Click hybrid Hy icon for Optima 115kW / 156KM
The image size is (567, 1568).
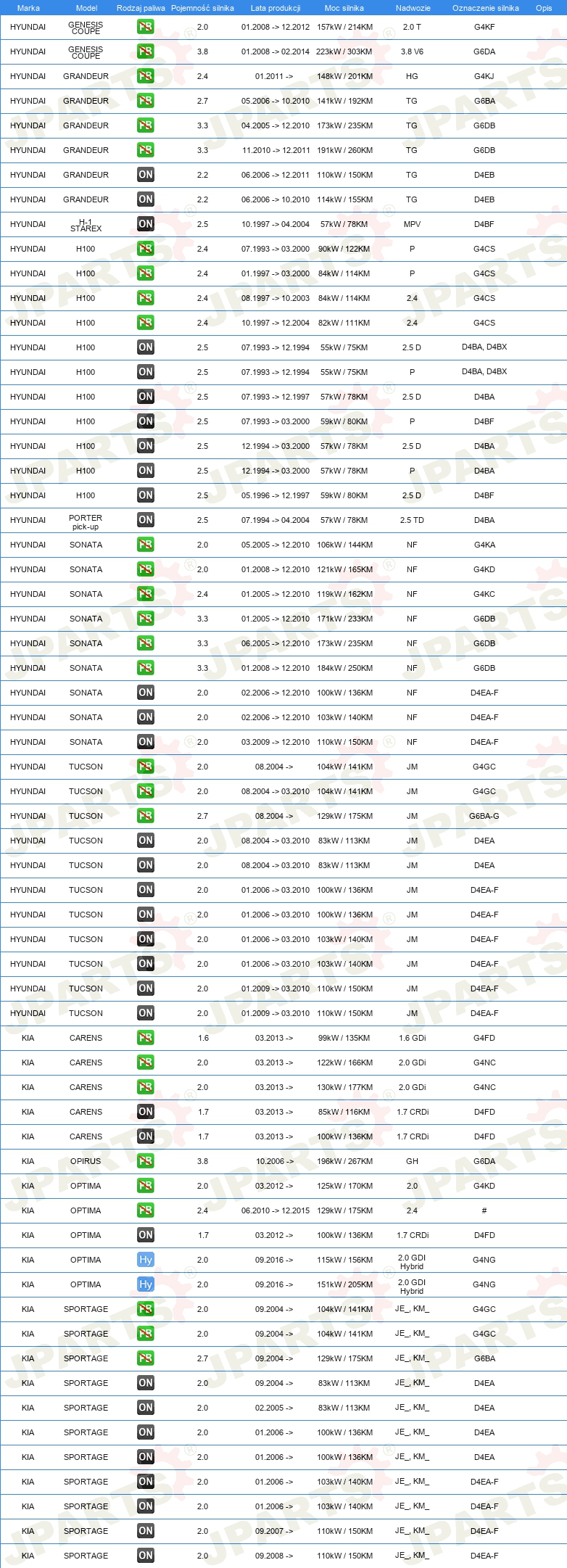click(146, 1260)
